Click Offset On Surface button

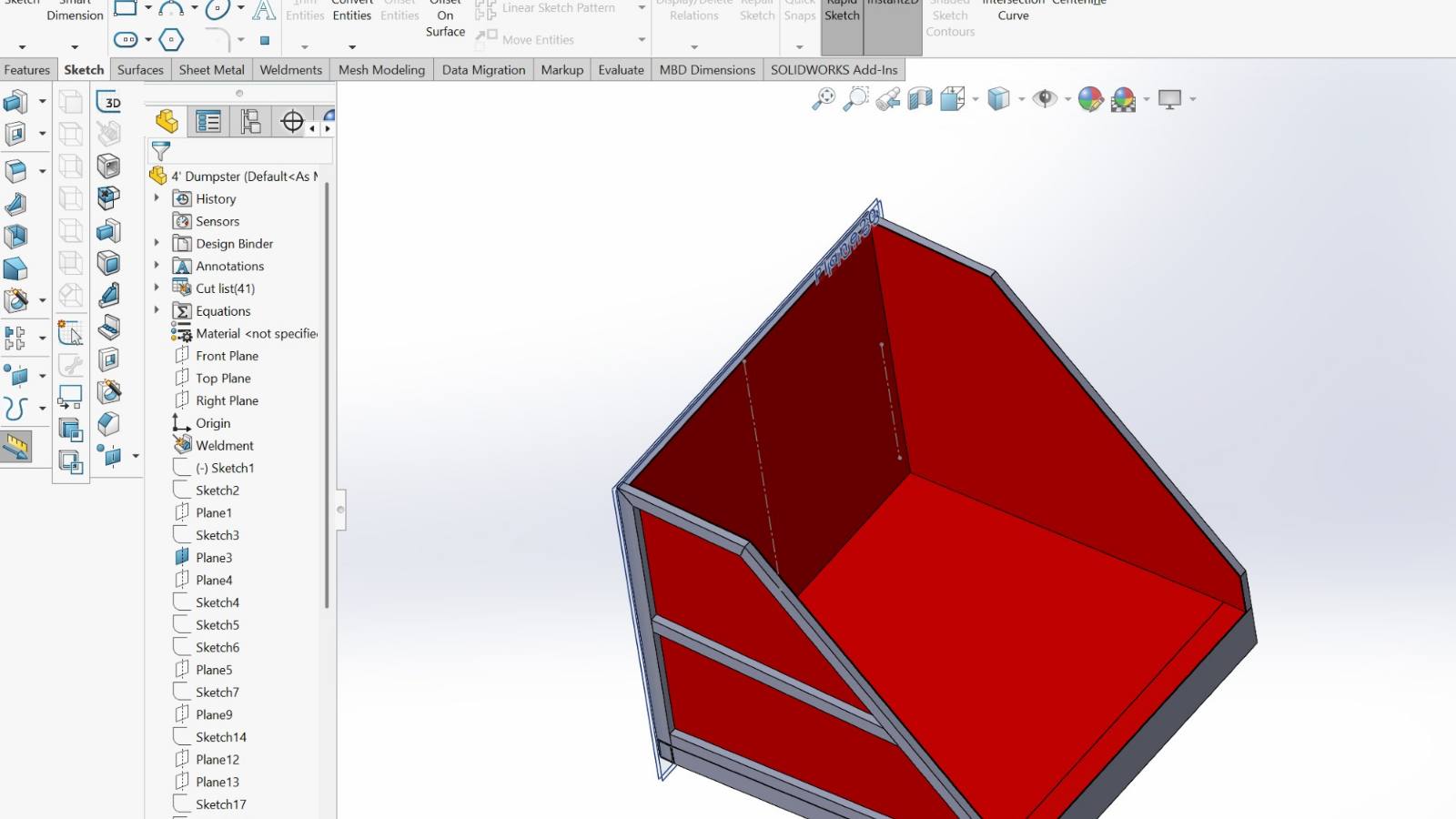pos(446,18)
